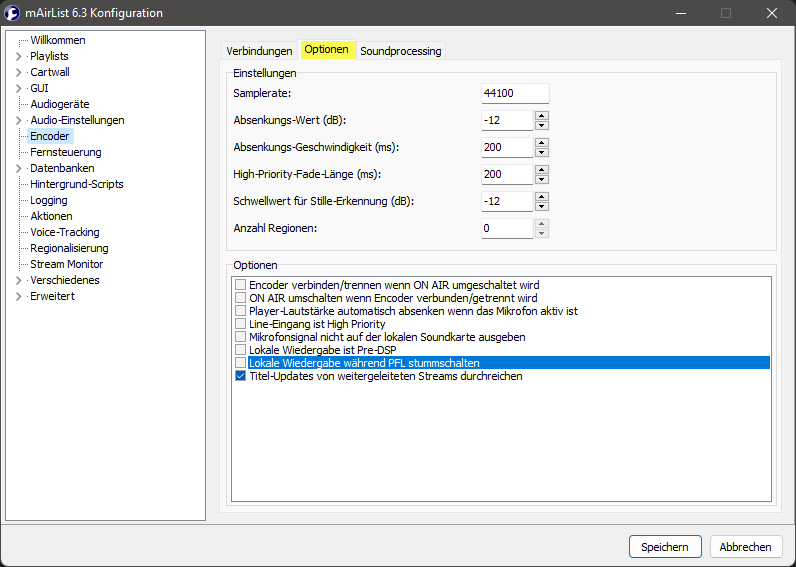Increase Absenkungs-Wert with the up arrow

(541, 115)
